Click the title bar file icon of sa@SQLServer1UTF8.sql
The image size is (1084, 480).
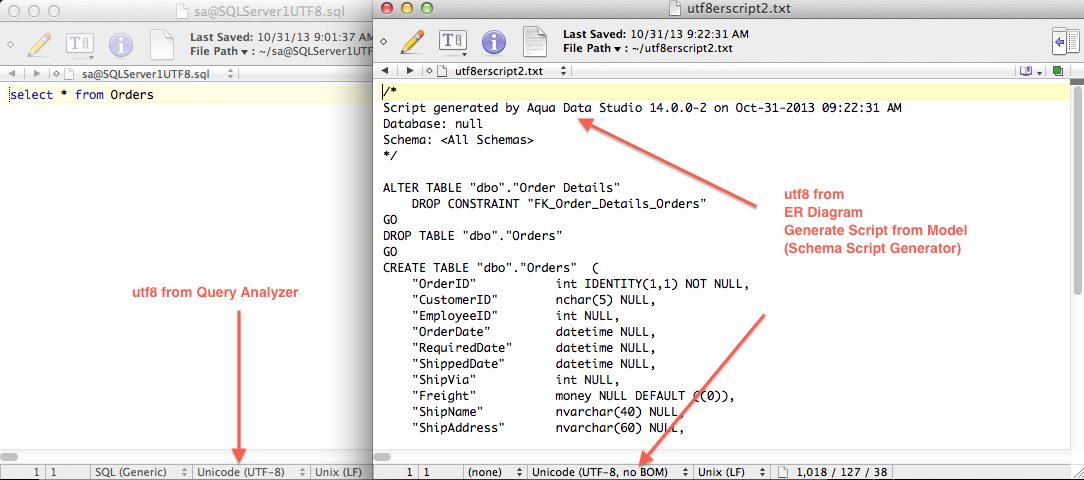click(182, 10)
